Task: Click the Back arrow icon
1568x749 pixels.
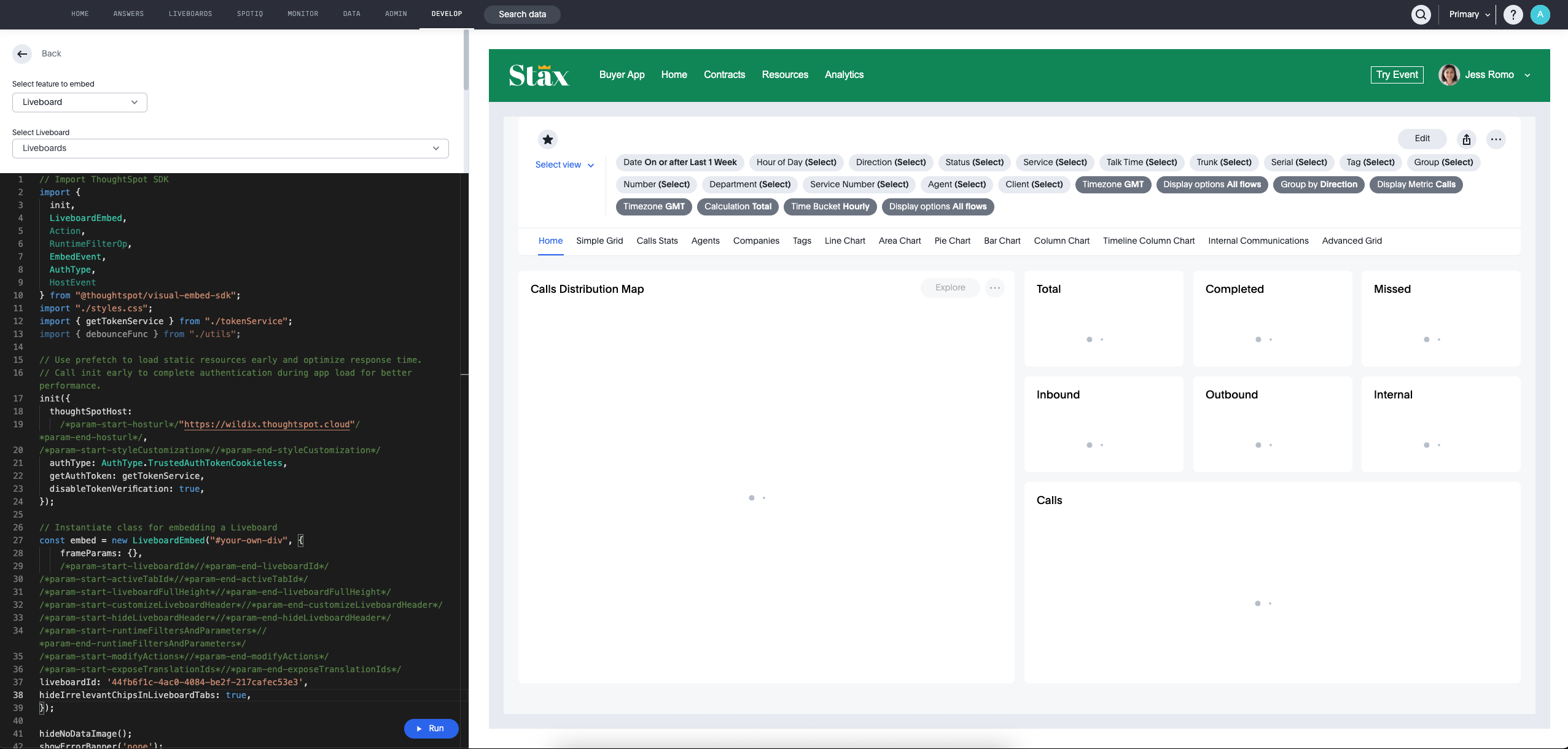Action: (22, 54)
